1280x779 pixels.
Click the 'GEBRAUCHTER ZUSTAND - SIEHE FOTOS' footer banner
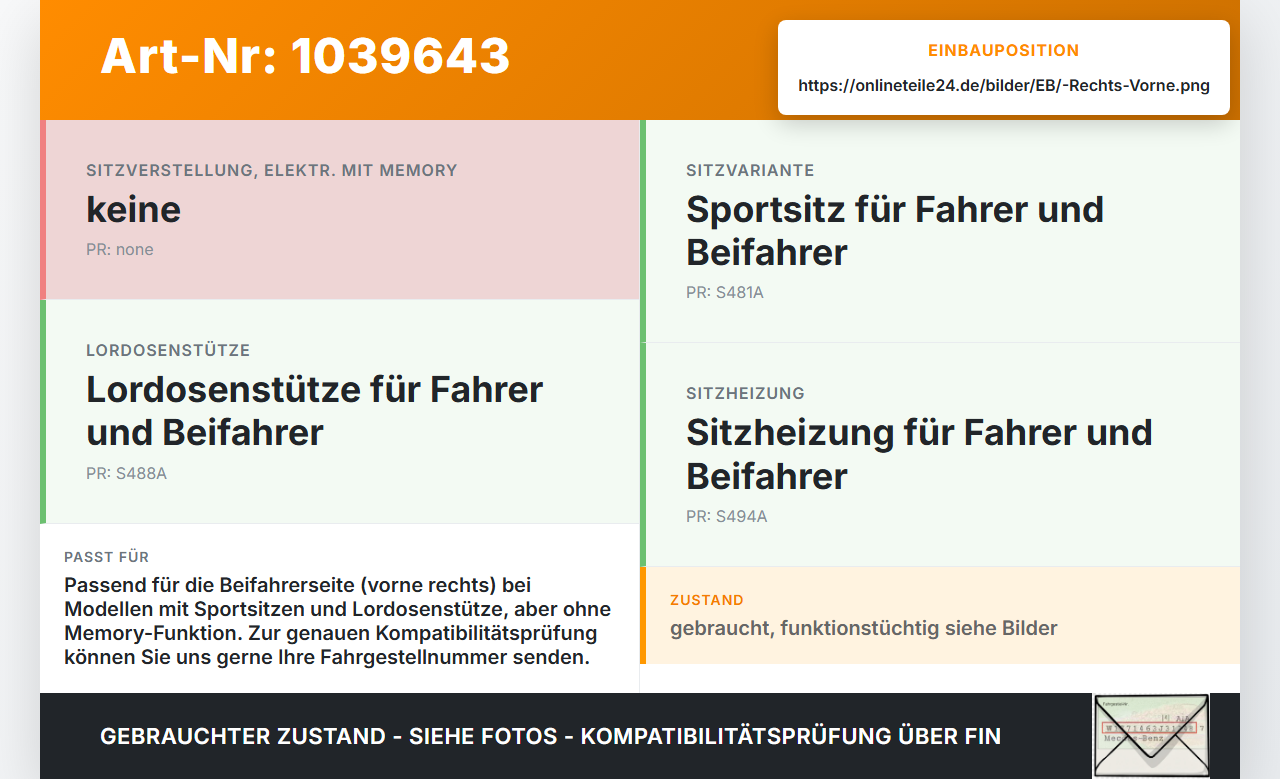click(x=550, y=736)
